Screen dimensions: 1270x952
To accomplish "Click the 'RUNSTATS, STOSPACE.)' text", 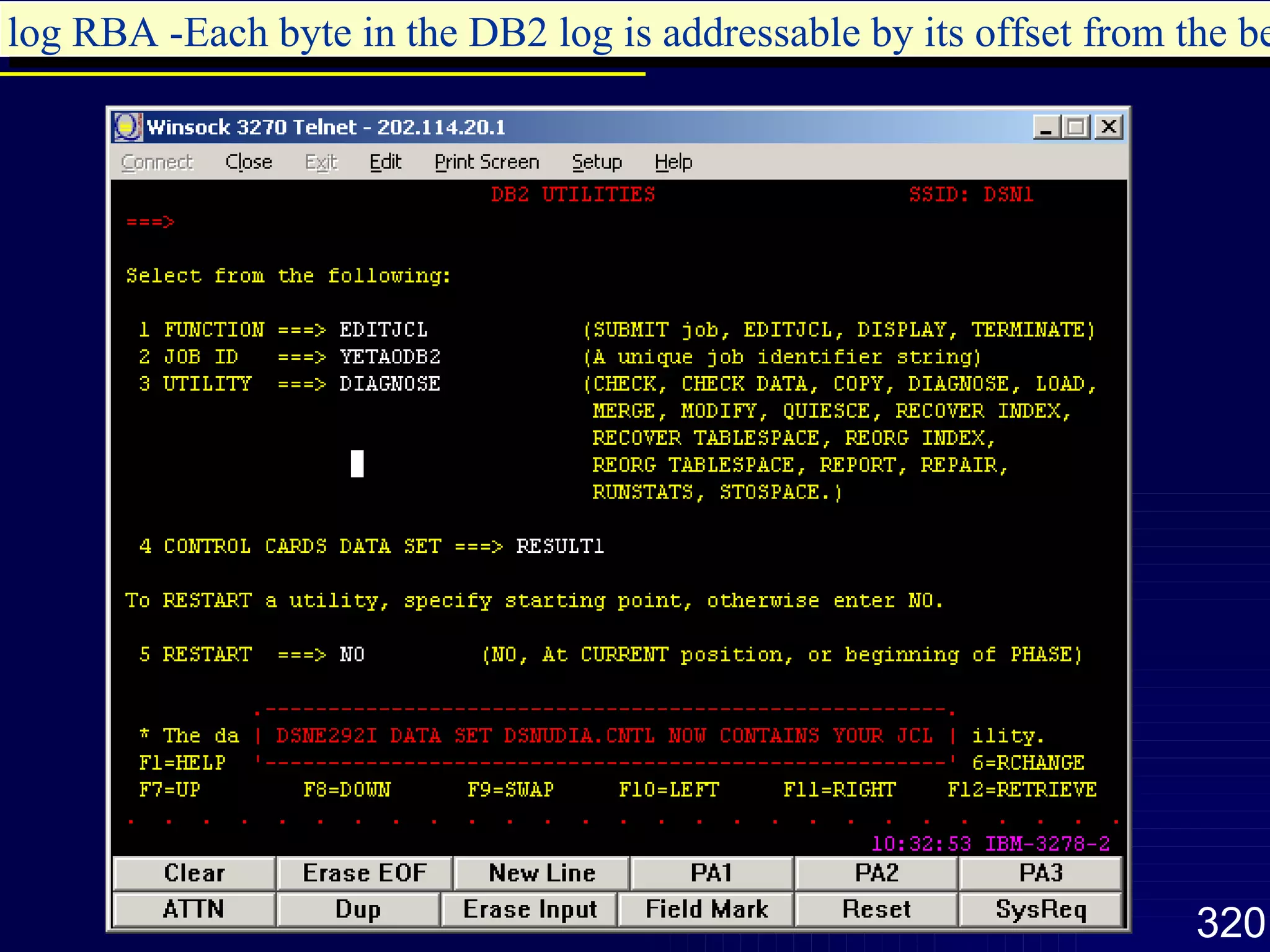I will pos(717,492).
